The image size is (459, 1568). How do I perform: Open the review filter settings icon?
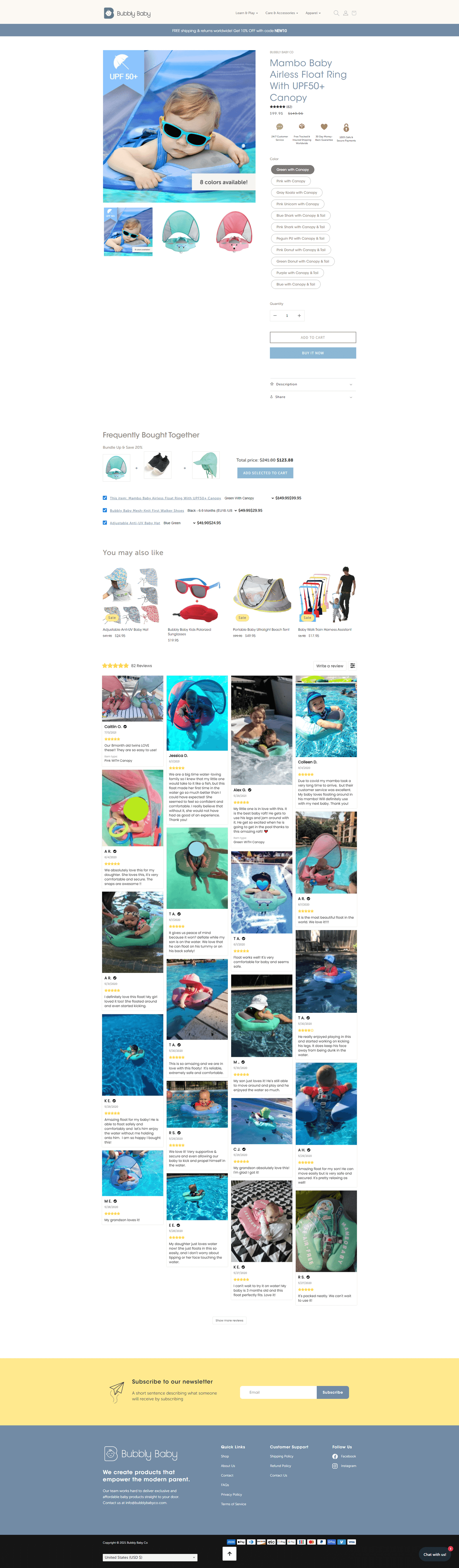pyautogui.click(x=353, y=665)
